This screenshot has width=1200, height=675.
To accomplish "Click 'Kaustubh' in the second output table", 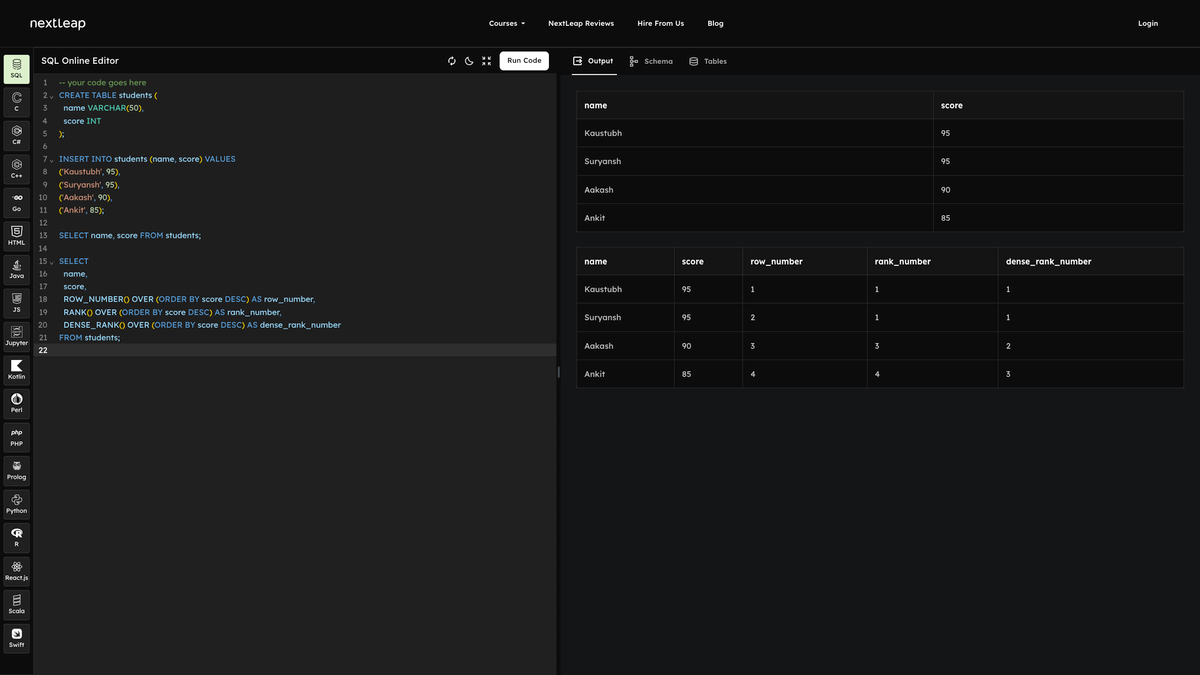I will pos(603,289).
